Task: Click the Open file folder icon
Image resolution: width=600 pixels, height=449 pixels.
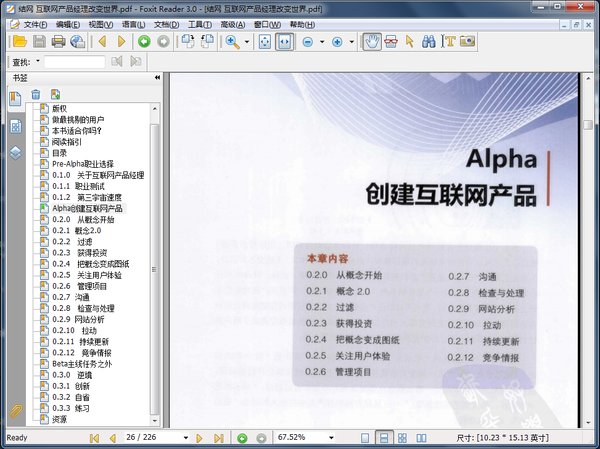Action: pos(19,41)
